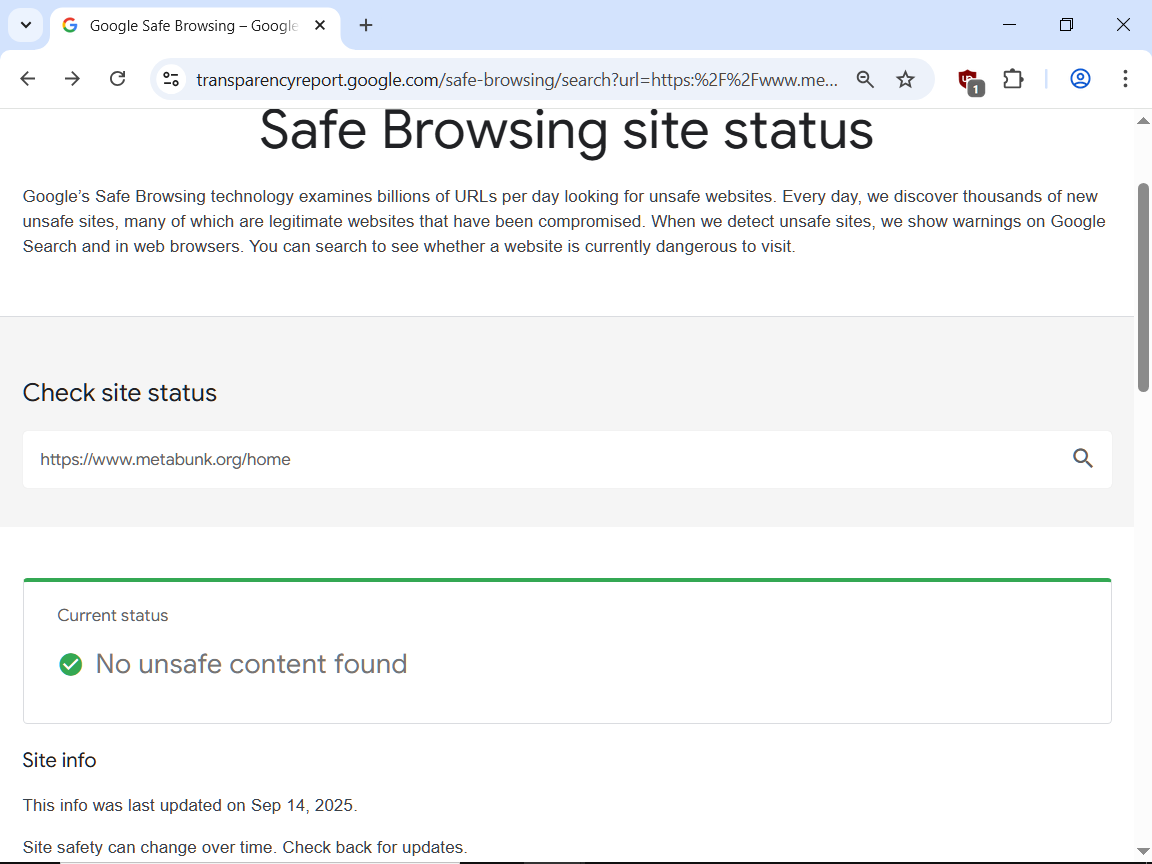Screen dimensions: 1152x864
Task: Click the browser forward arrow
Action: point(72,79)
